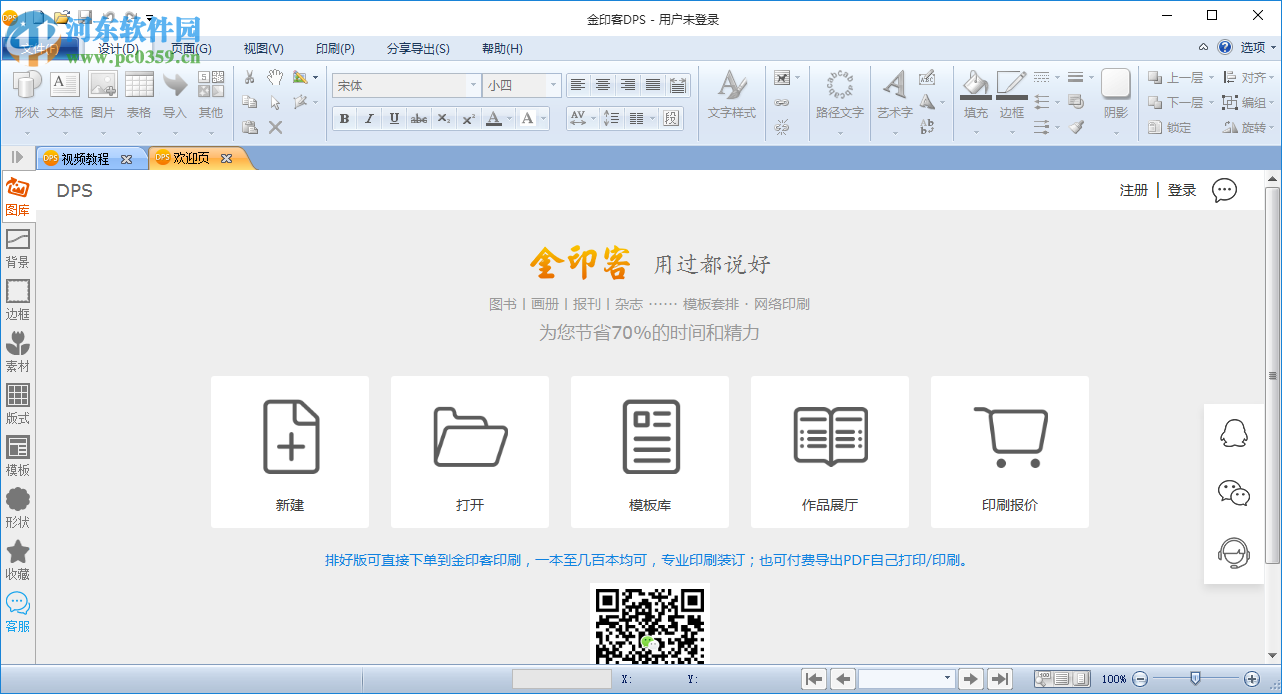Viewport: 1282px width, 694px height.
Task: Click the vertical scrollbar on welcome page
Action: [1272, 375]
